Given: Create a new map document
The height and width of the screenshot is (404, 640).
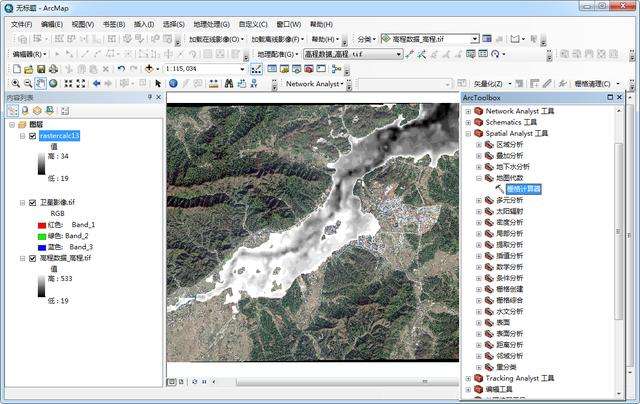Looking at the screenshot, I should (17, 69).
